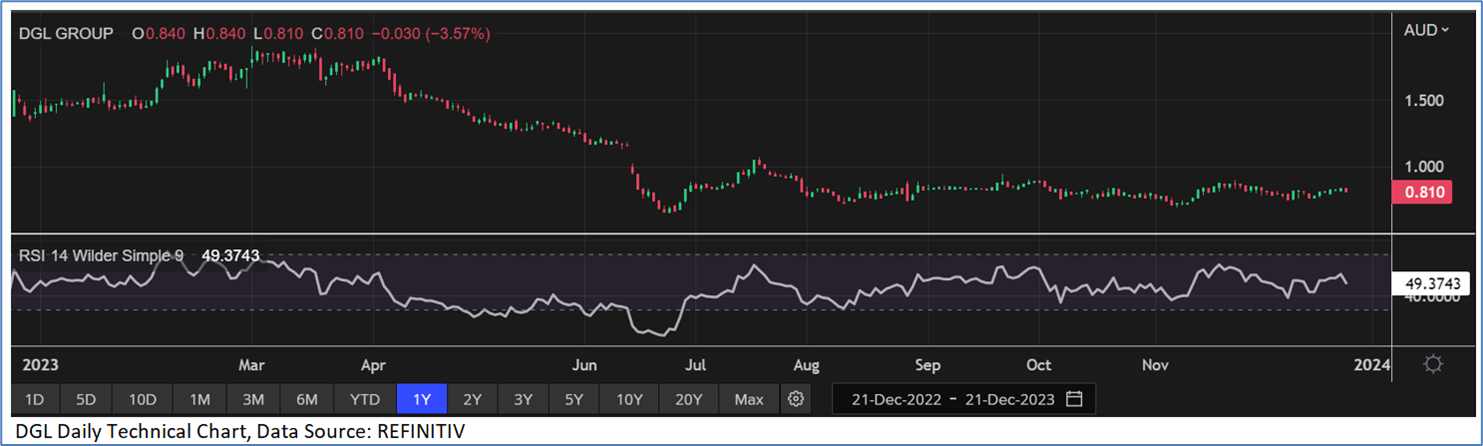Expand the AUD currency dropdown
The width and height of the screenshot is (1483, 446).
(x=1426, y=30)
